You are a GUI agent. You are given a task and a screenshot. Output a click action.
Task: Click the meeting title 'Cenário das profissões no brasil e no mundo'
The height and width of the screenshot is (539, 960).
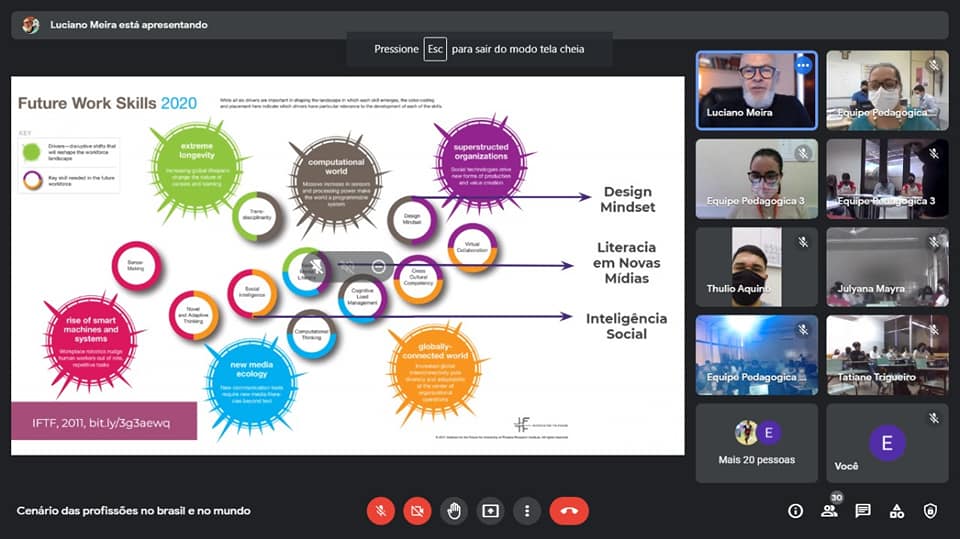[x=133, y=511]
